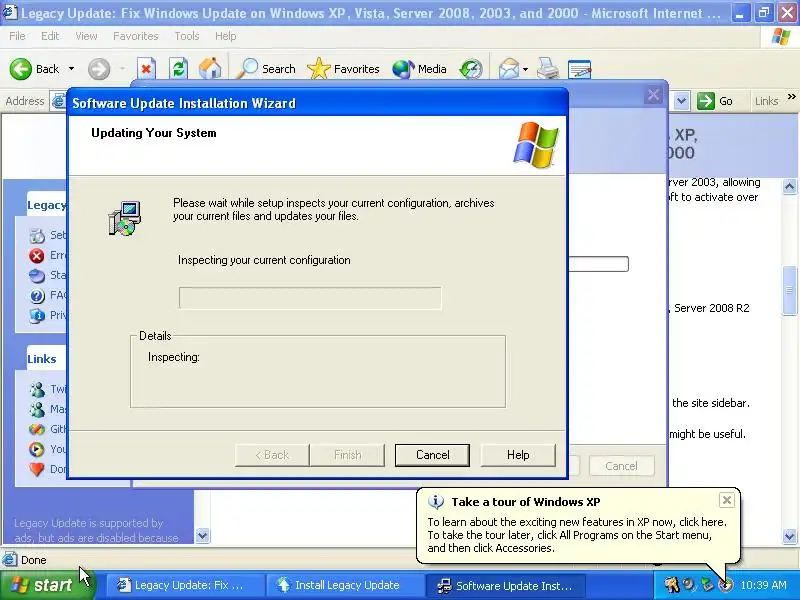The image size is (800, 600).
Task: Open the History icon in toolbar
Action: click(471, 69)
